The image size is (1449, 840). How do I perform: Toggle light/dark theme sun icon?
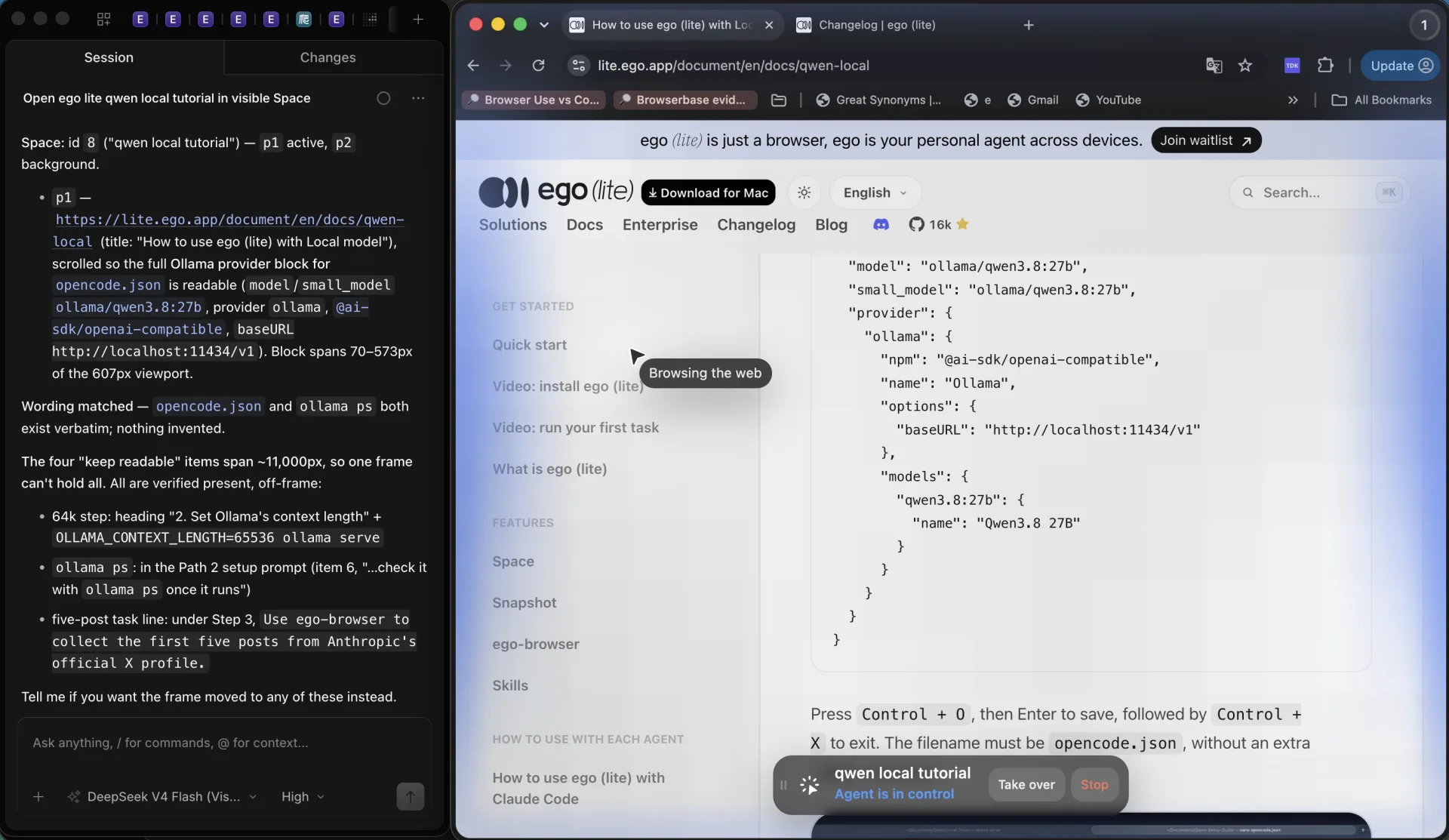pos(804,192)
